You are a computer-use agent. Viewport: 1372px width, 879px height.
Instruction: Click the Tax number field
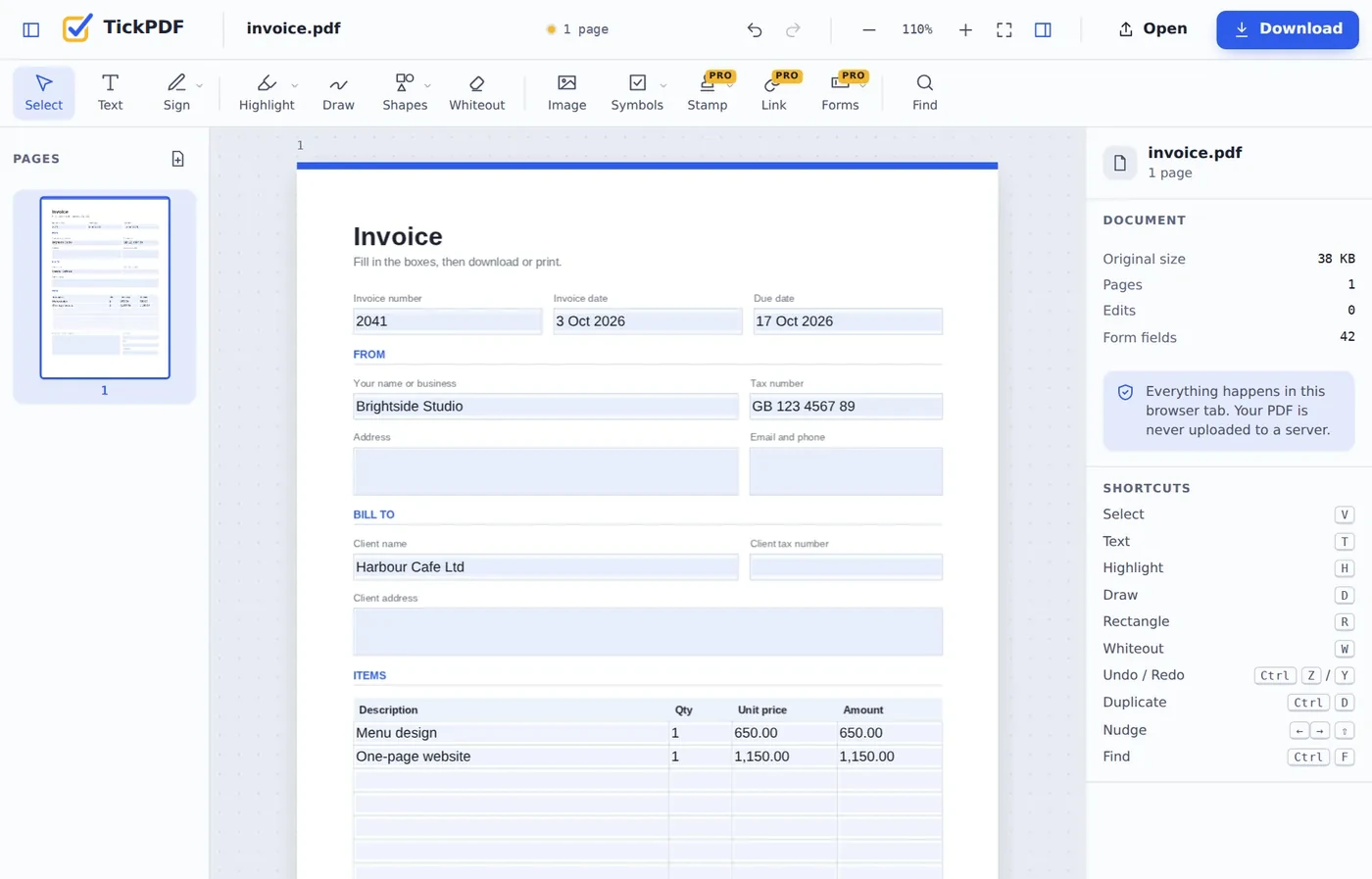point(846,407)
